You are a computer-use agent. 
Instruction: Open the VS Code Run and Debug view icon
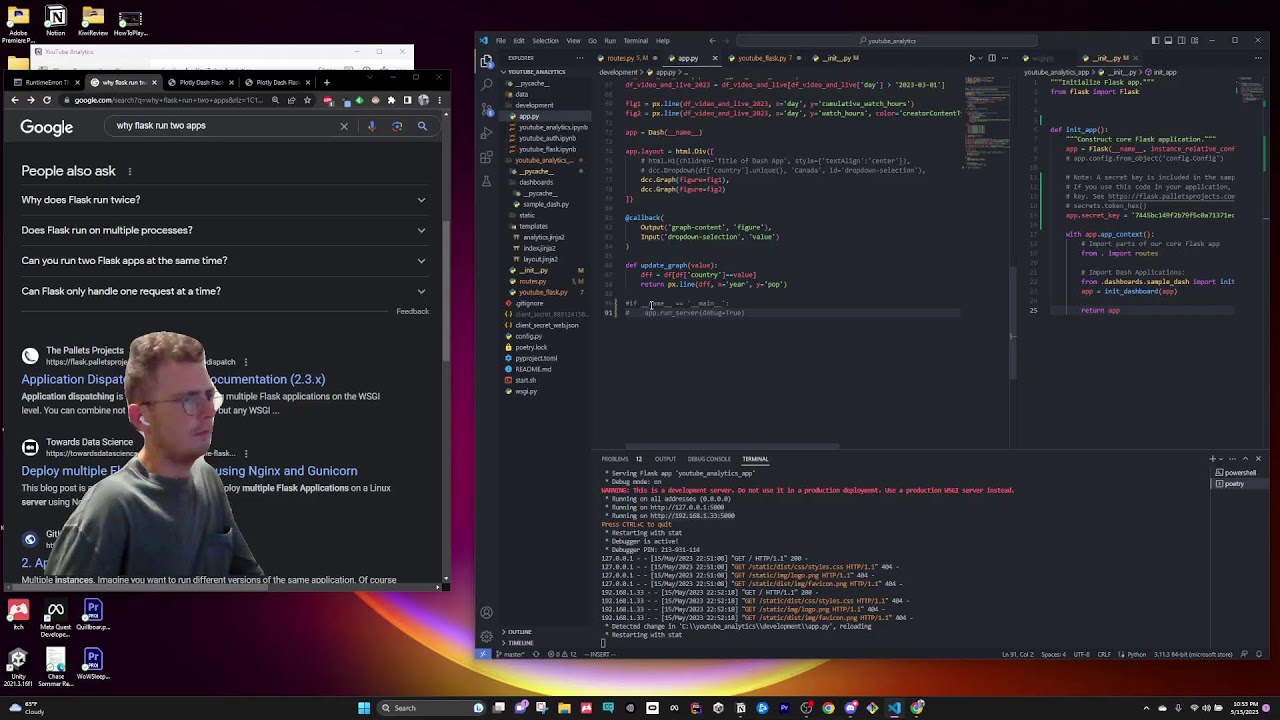click(x=487, y=133)
